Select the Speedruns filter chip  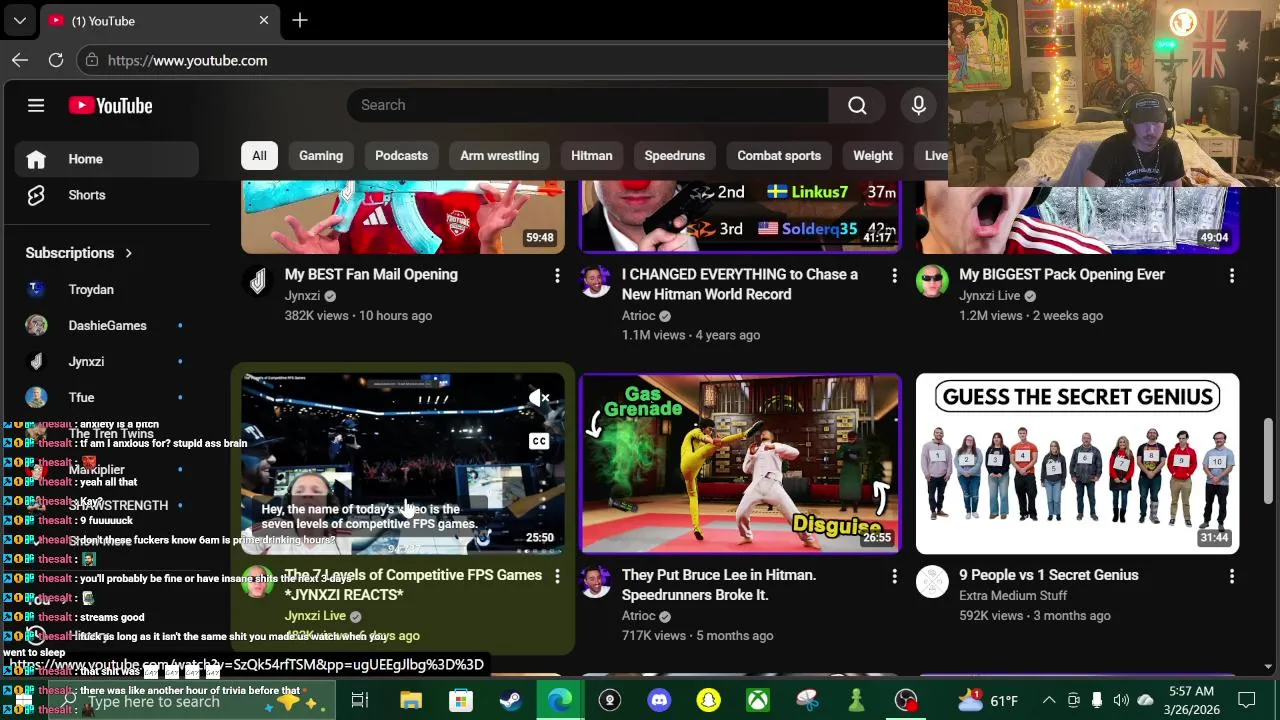pyautogui.click(x=675, y=156)
